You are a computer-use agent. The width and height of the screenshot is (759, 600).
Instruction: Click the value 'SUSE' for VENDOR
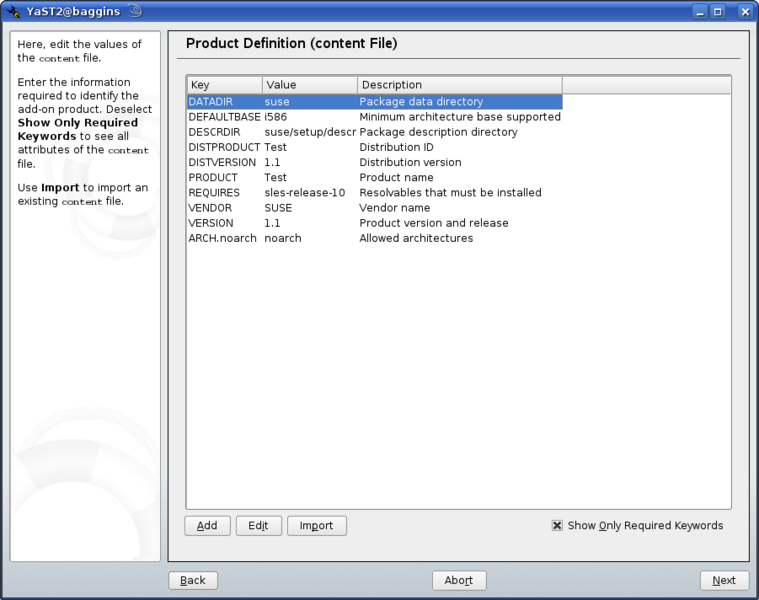278,208
